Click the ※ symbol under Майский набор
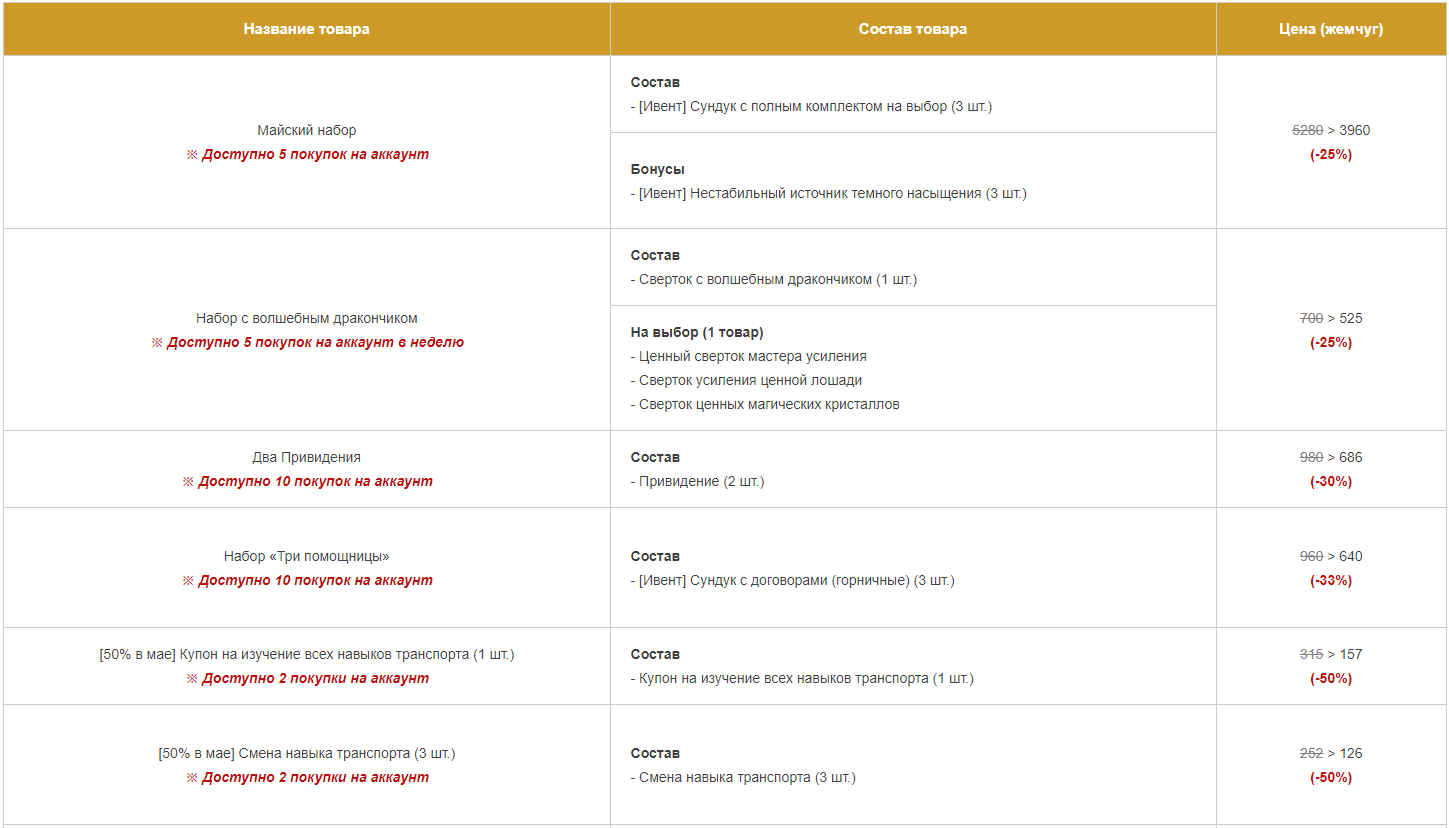 (192, 155)
